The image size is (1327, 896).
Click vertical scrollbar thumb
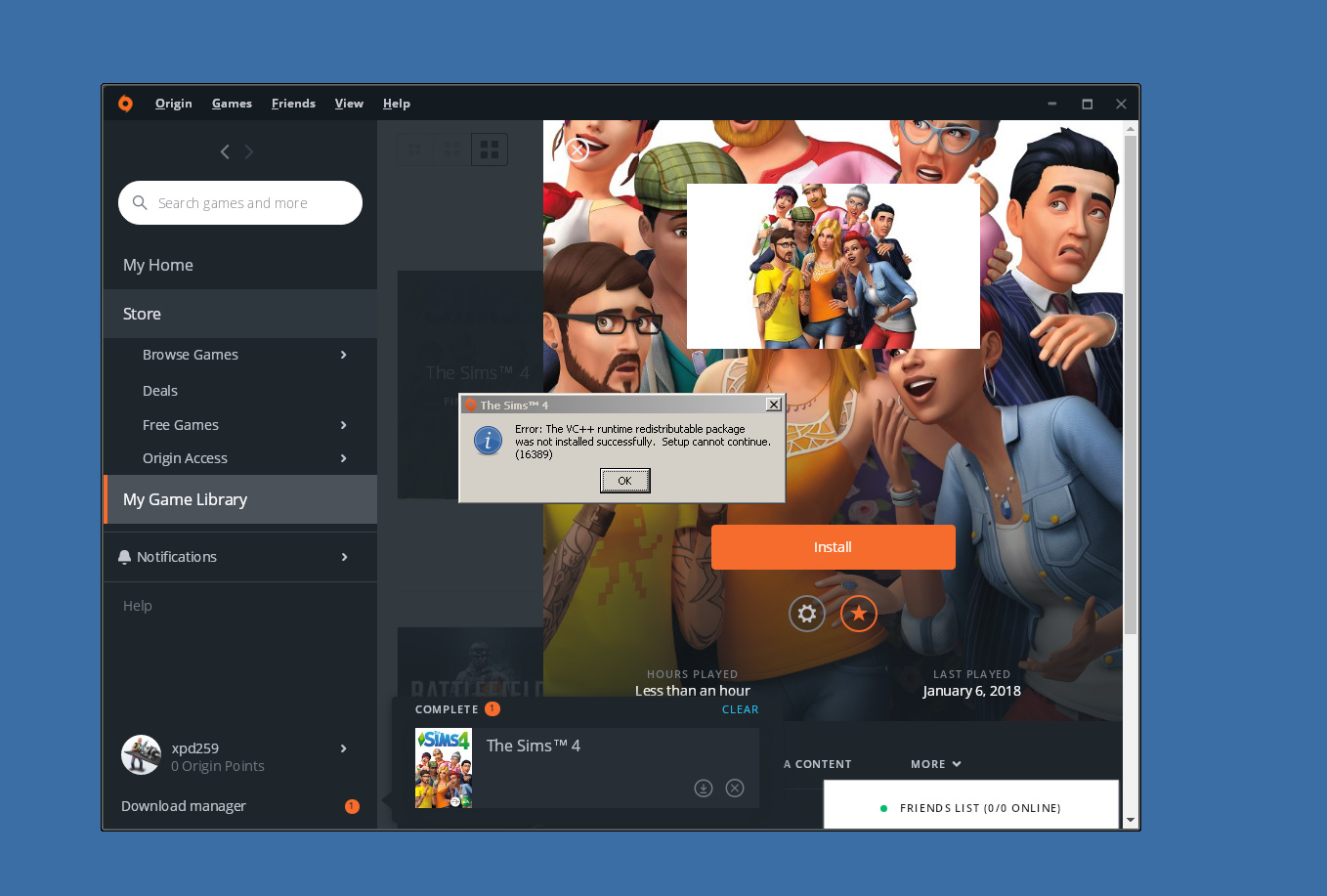point(1131,385)
